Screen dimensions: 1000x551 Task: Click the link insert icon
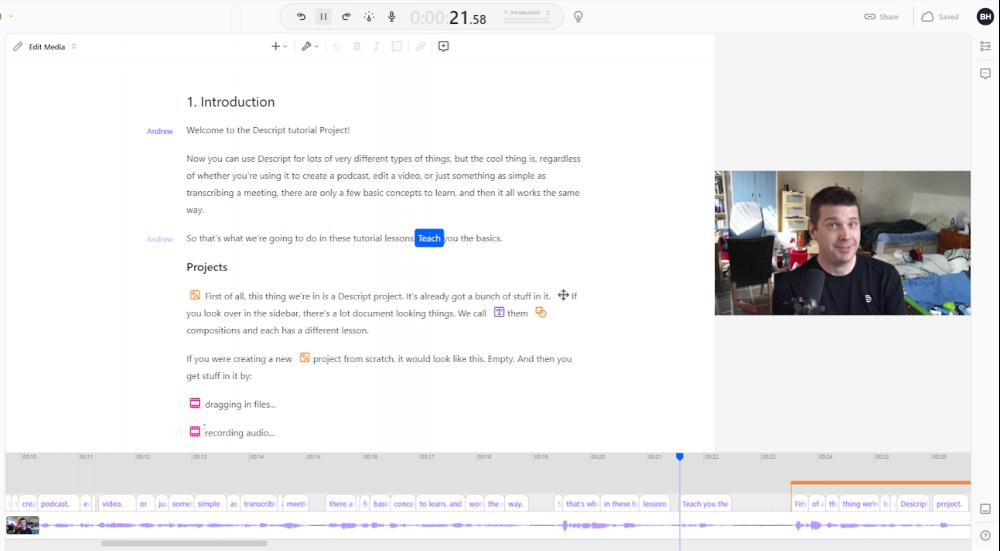pos(420,46)
